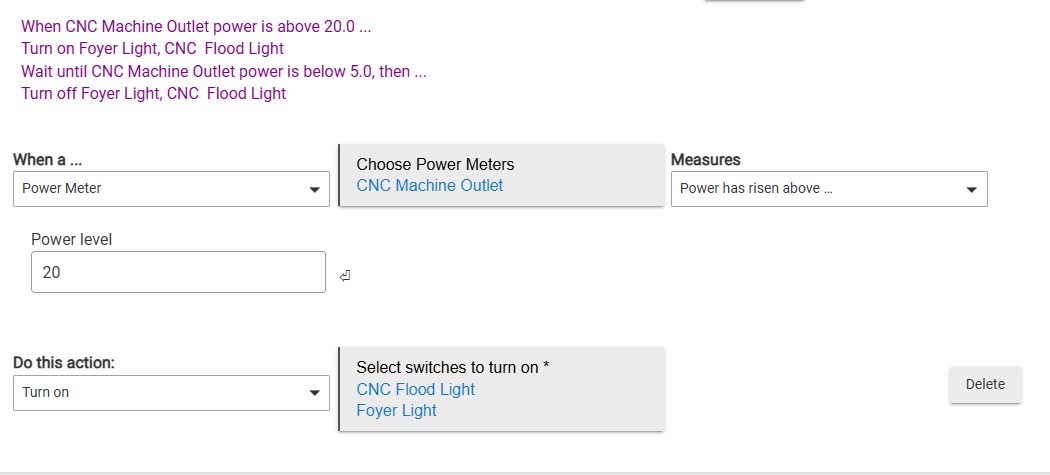The image size is (1050, 475).
Task: Click the Measures label
Action: tap(705, 160)
